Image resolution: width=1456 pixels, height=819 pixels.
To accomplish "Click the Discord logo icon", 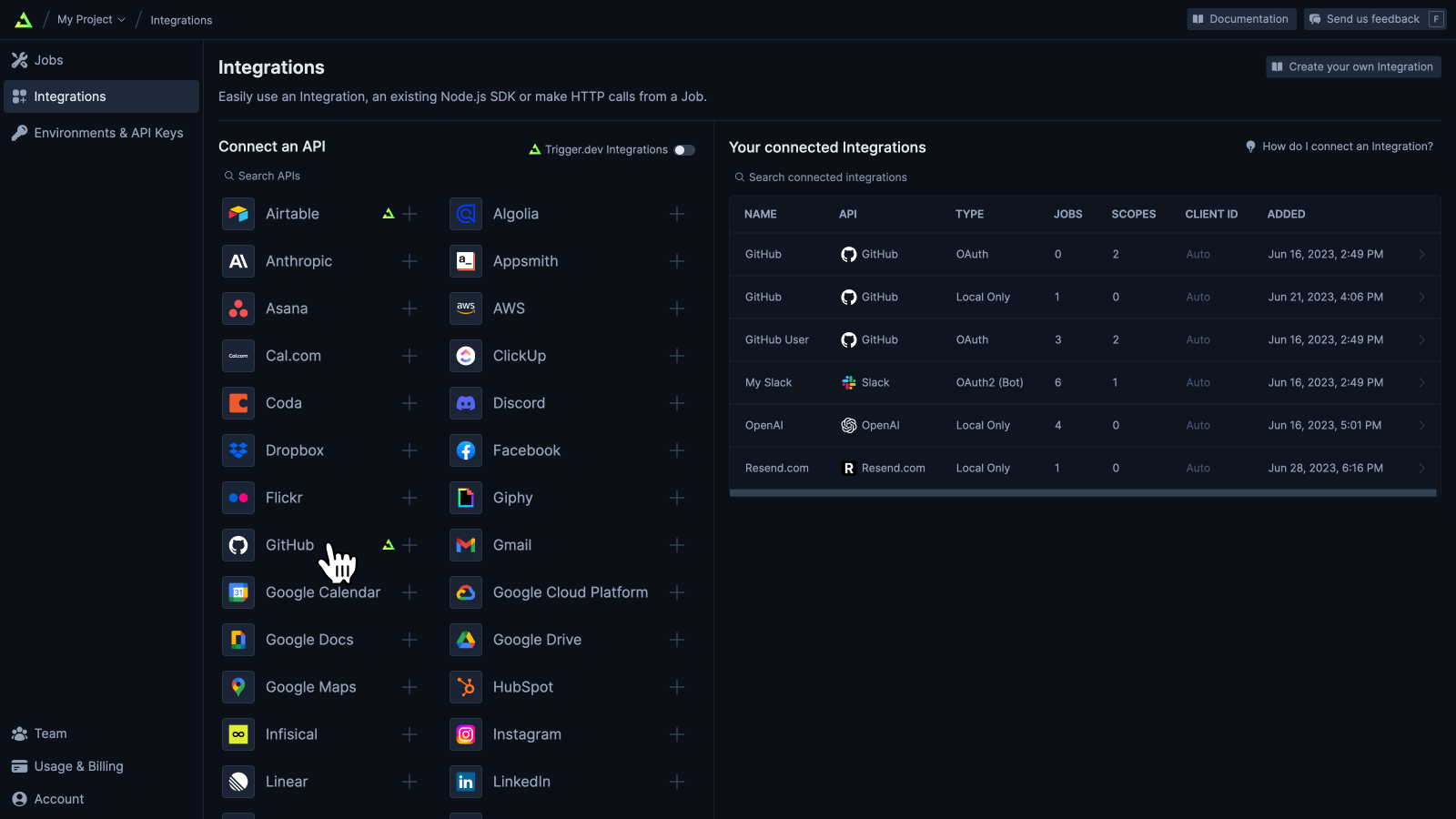I will [x=466, y=403].
